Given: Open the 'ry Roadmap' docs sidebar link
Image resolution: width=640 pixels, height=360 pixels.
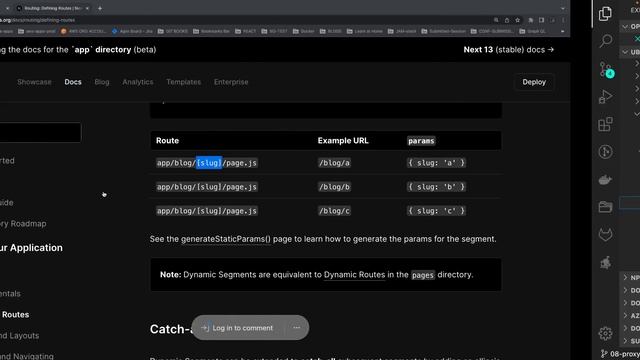Looking at the screenshot, I should coord(23,224).
